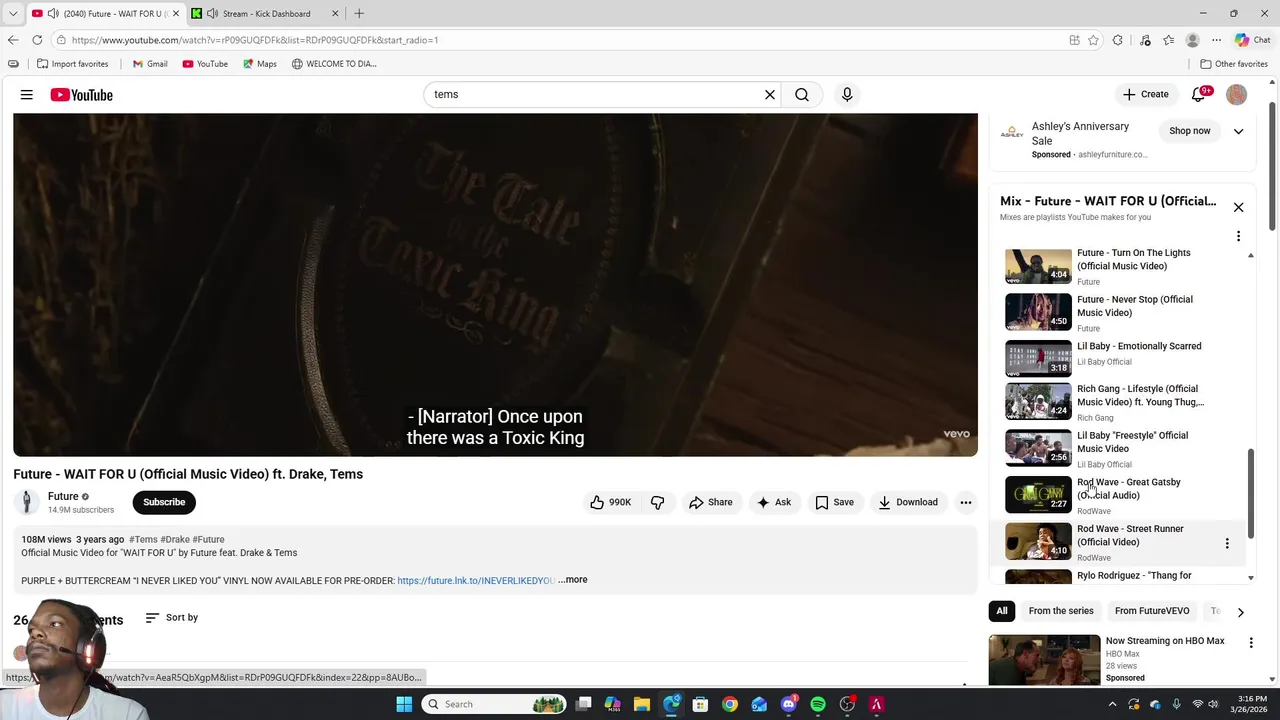
Task: Open Sort by comments dropdown
Action: (172, 618)
